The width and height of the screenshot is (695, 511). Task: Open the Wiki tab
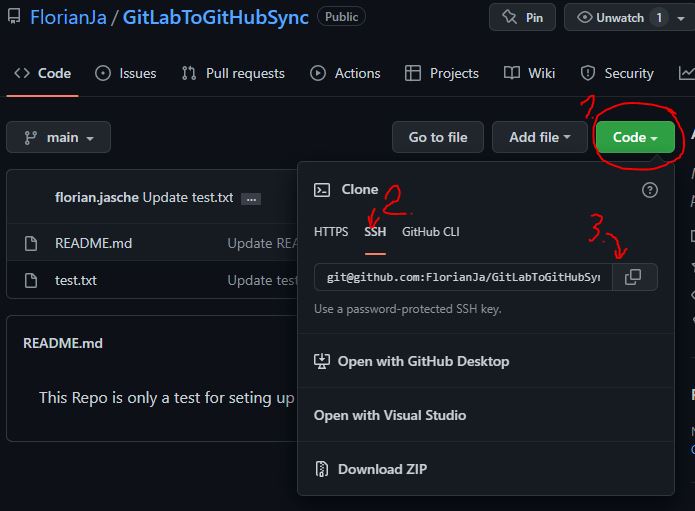point(529,73)
